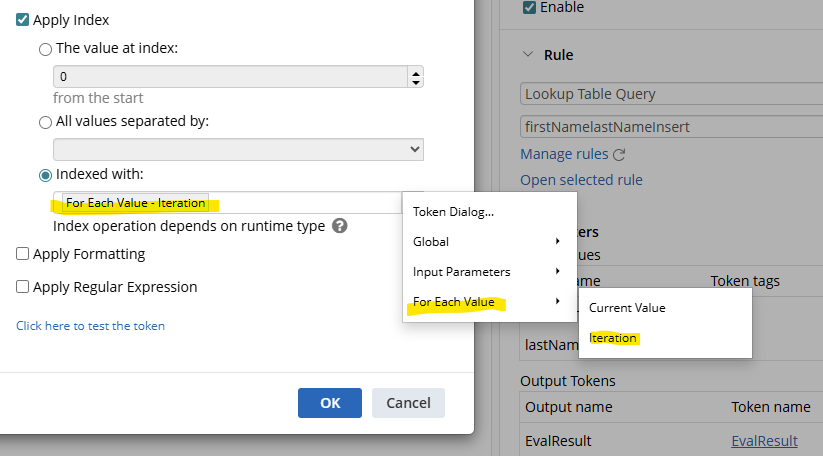Choose Current Value in the submenu
The width and height of the screenshot is (823, 456).
pos(627,308)
